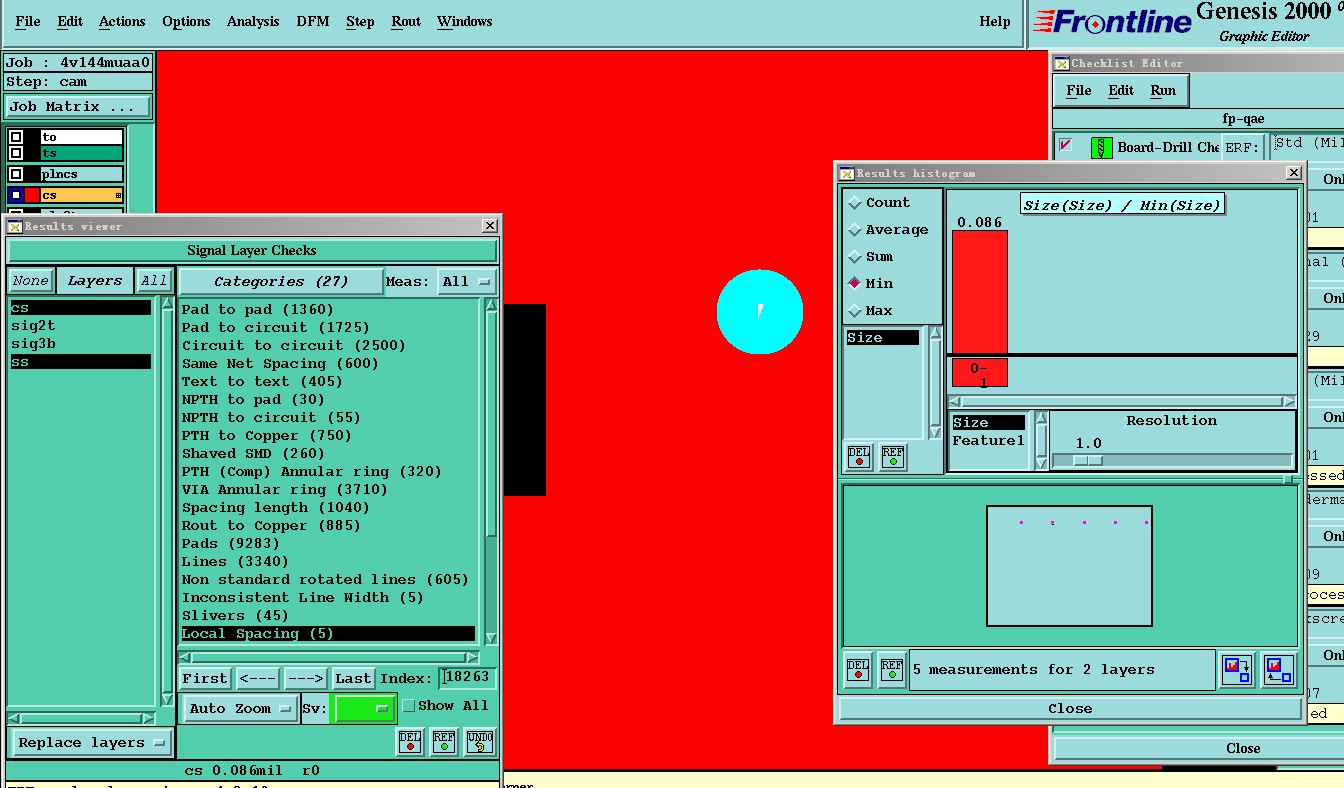Open the green Sv severity dropdown
1344x788 pixels.
tap(363, 709)
